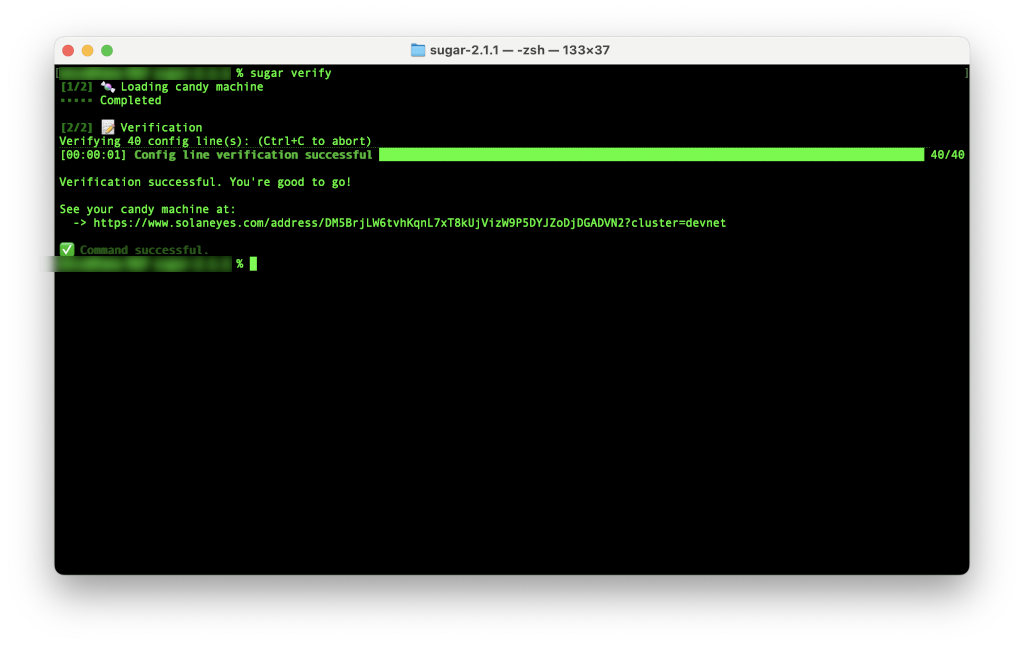Viewport: 1024px width, 647px height.
Task: Click the folder icon in the title bar
Action: pos(418,50)
